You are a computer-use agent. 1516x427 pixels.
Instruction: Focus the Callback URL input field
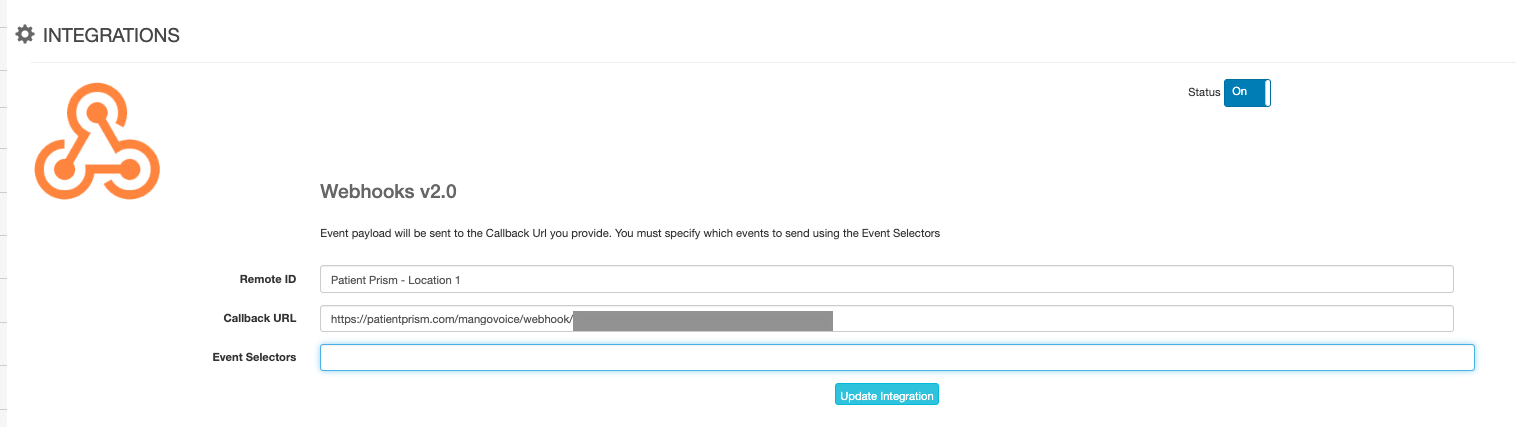click(x=886, y=319)
